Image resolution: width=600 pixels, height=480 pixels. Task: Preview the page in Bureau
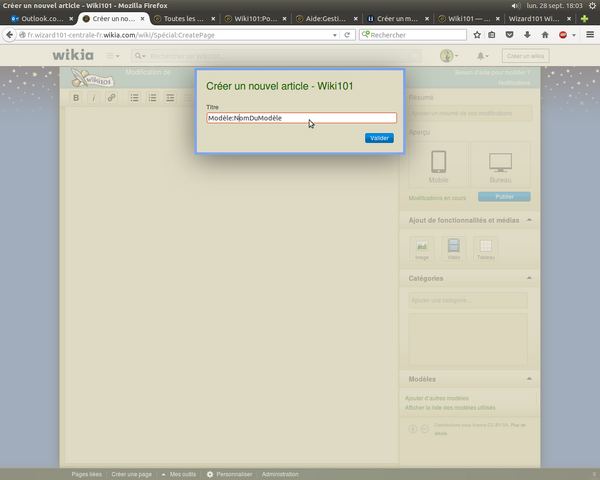[x=500, y=165]
